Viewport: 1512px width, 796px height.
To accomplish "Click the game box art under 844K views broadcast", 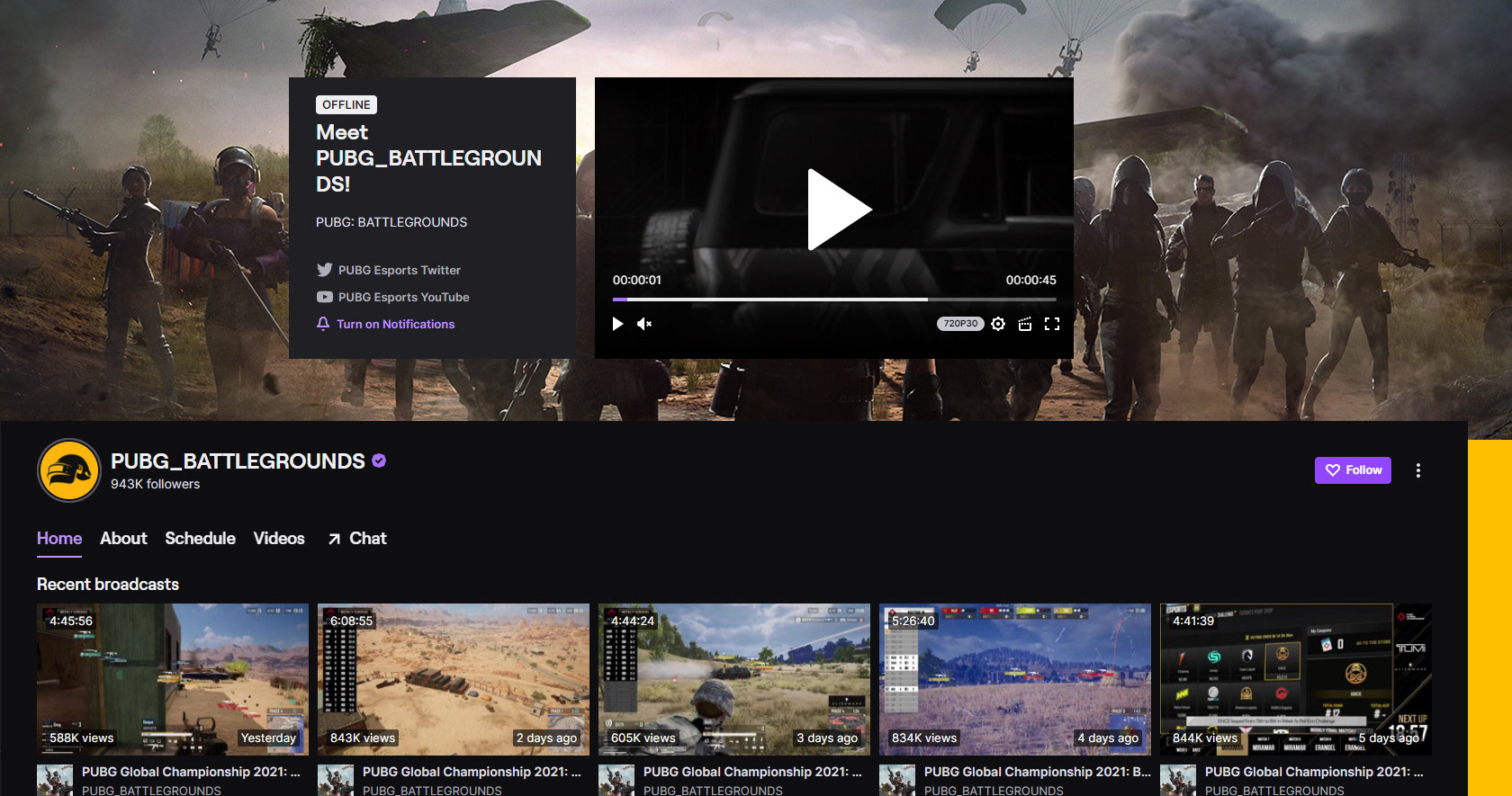I will click(1178, 780).
